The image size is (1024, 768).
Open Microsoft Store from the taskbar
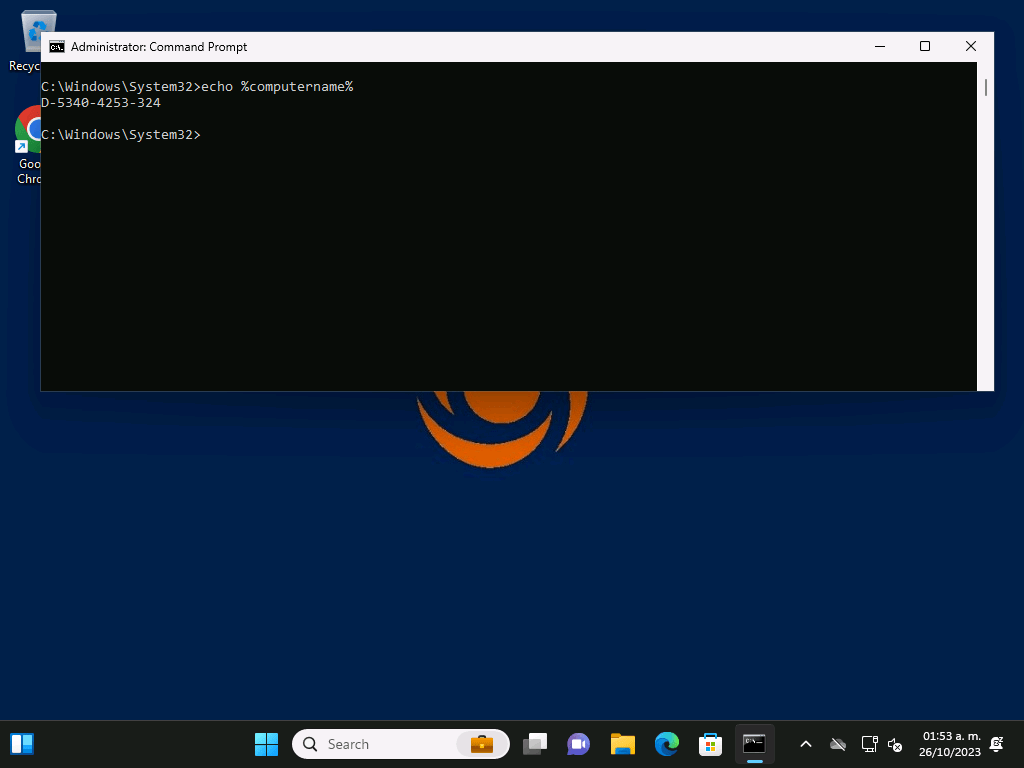pos(710,744)
